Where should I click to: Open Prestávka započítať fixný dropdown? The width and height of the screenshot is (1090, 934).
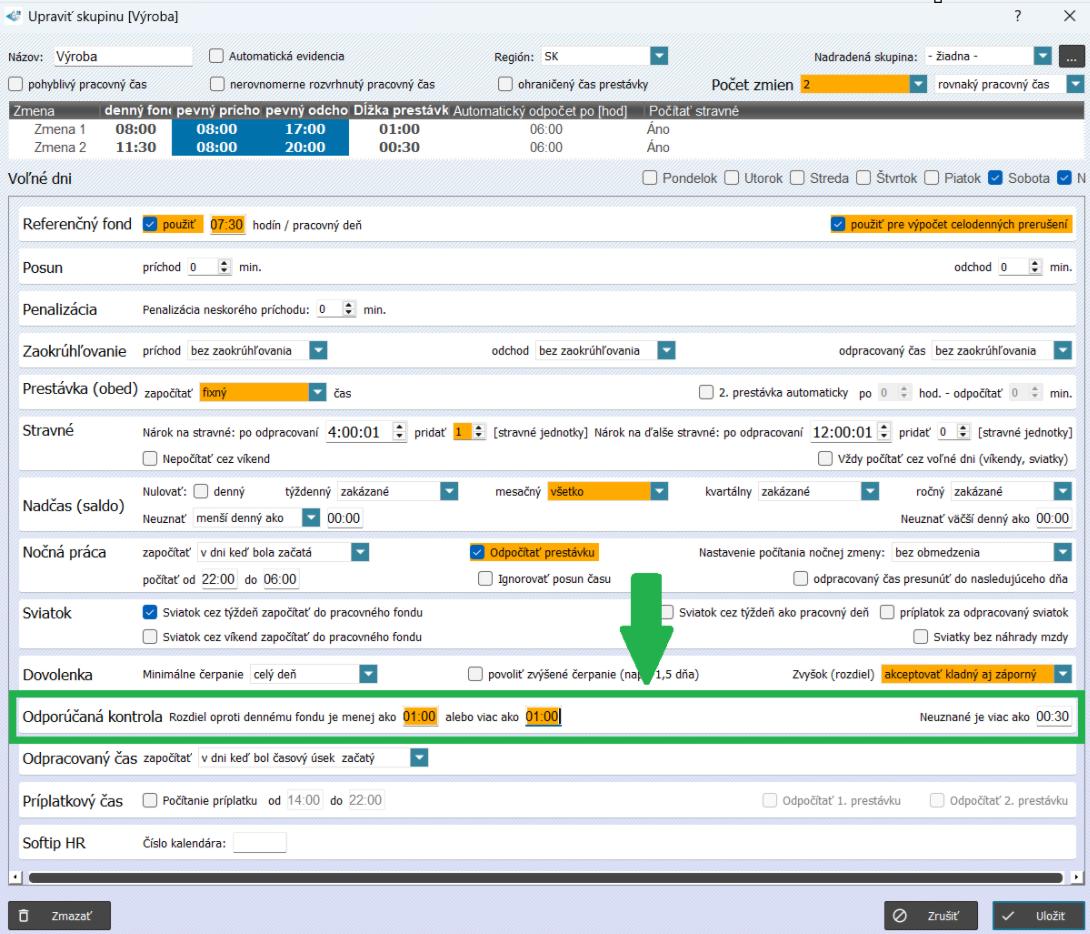[x=318, y=393]
